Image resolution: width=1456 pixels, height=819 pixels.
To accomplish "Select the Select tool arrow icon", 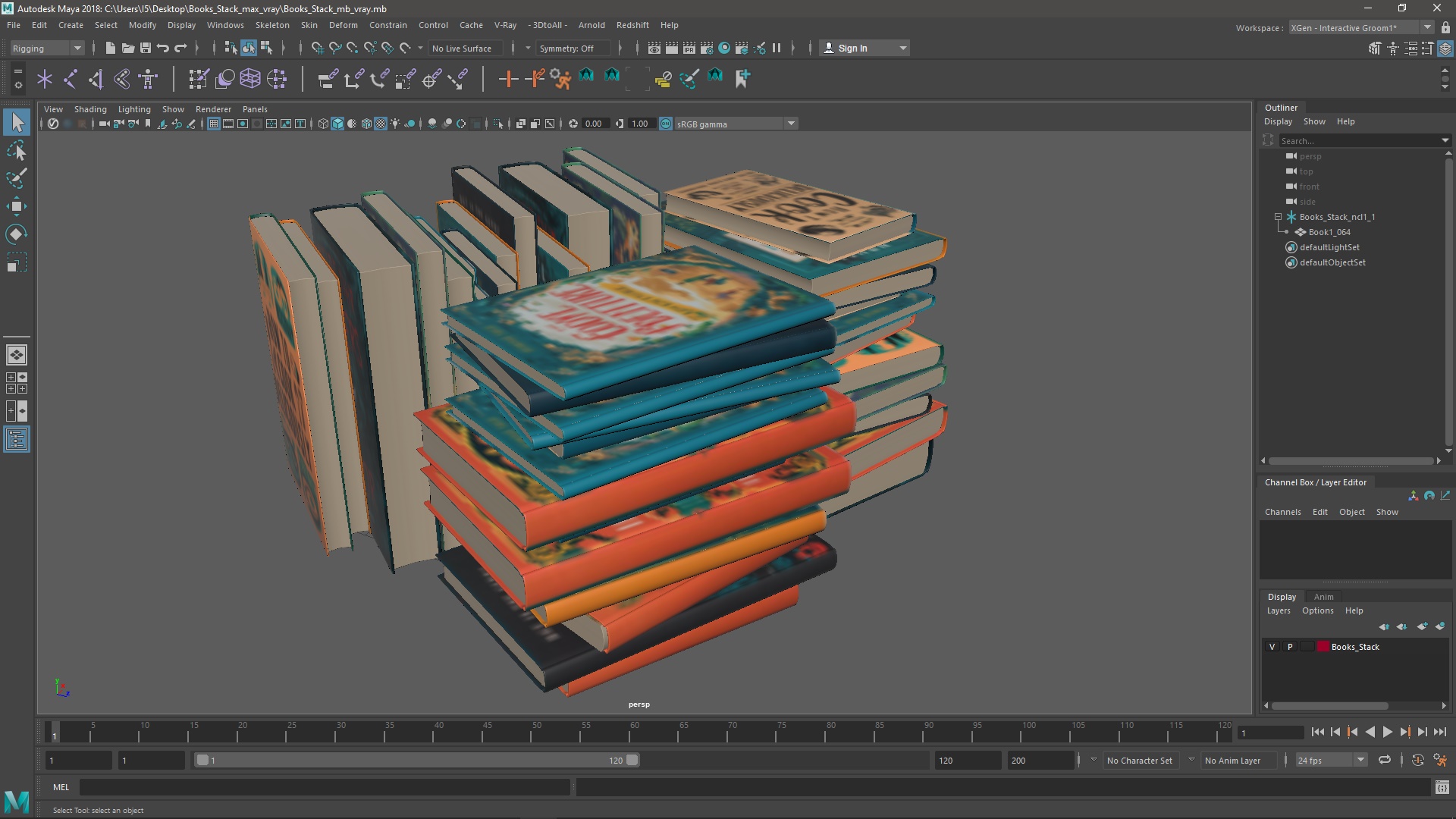I will tap(17, 122).
